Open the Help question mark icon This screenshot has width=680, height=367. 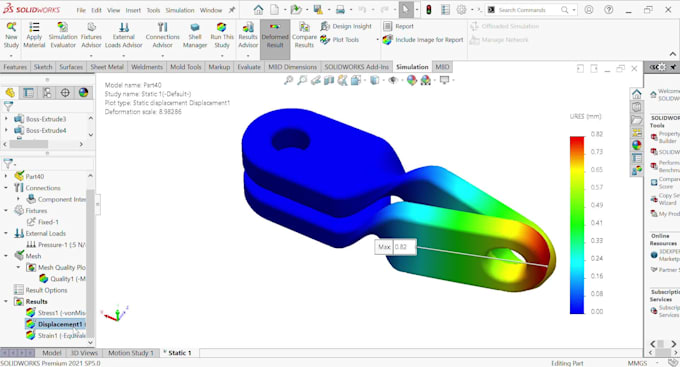point(609,10)
